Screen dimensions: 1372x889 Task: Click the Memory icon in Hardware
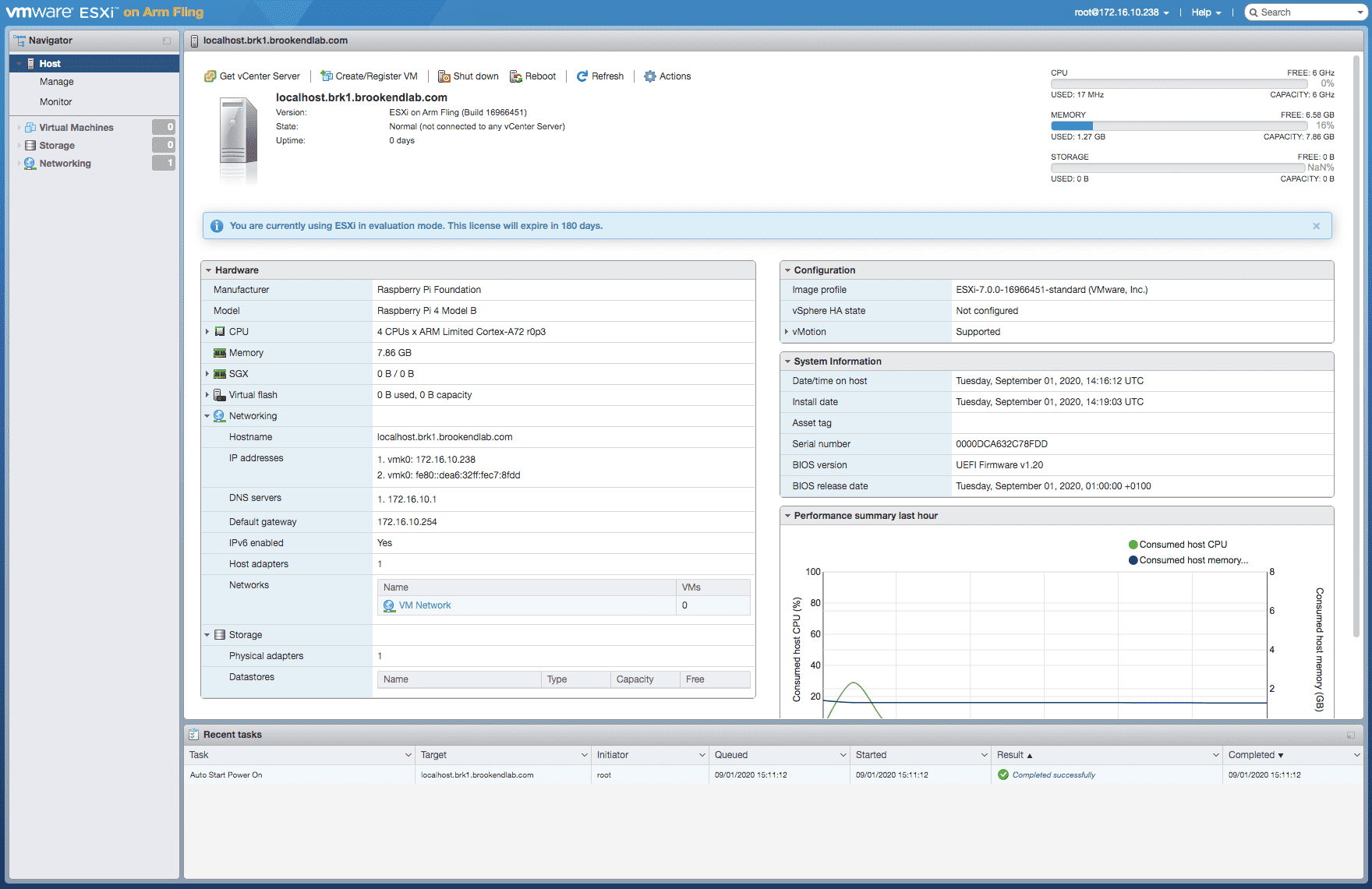pos(220,353)
